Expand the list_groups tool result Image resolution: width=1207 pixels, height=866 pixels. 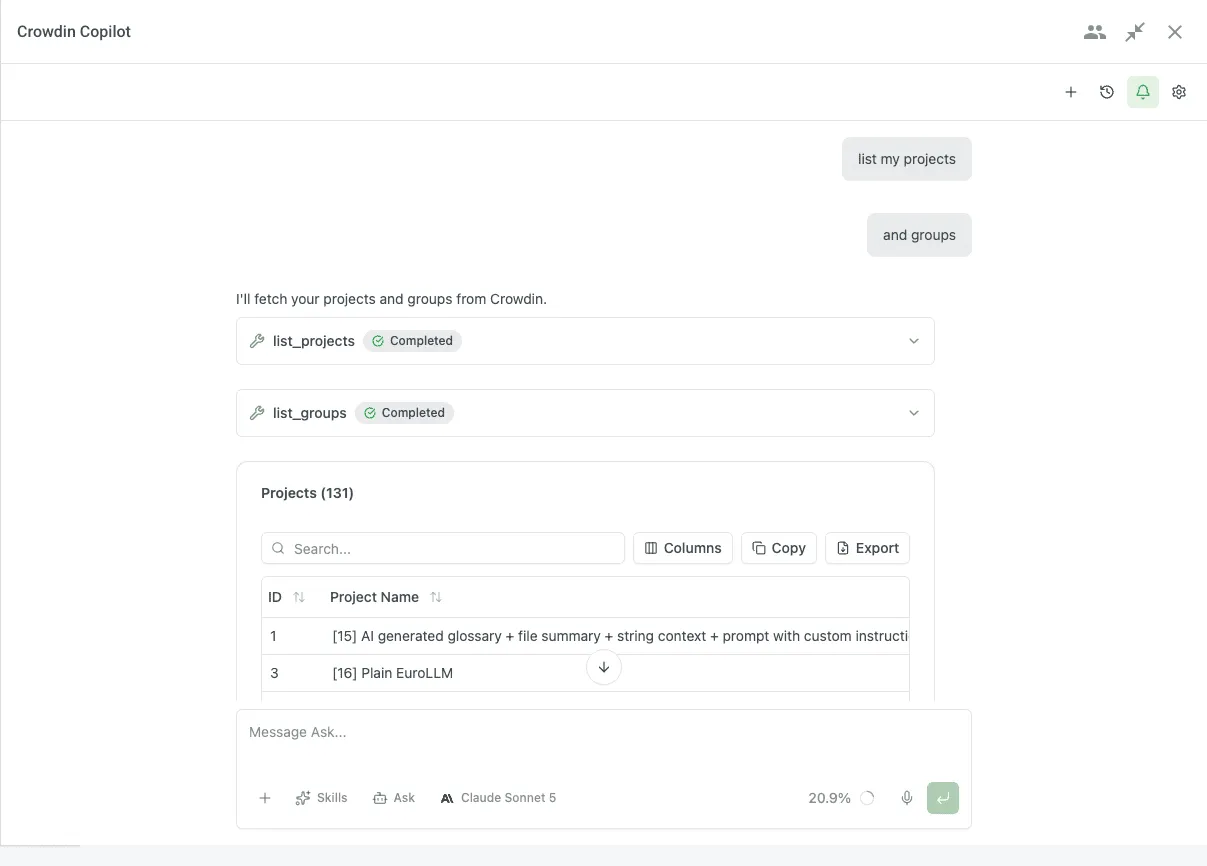click(585, 413)
